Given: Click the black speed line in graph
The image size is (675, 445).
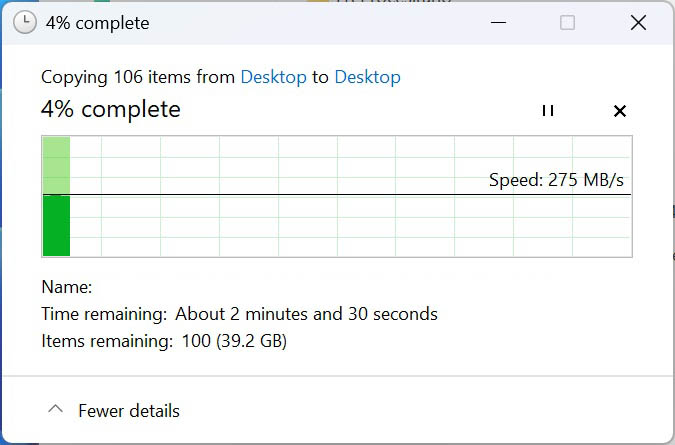Looking at the screenshot, I should tap(337, 195).
